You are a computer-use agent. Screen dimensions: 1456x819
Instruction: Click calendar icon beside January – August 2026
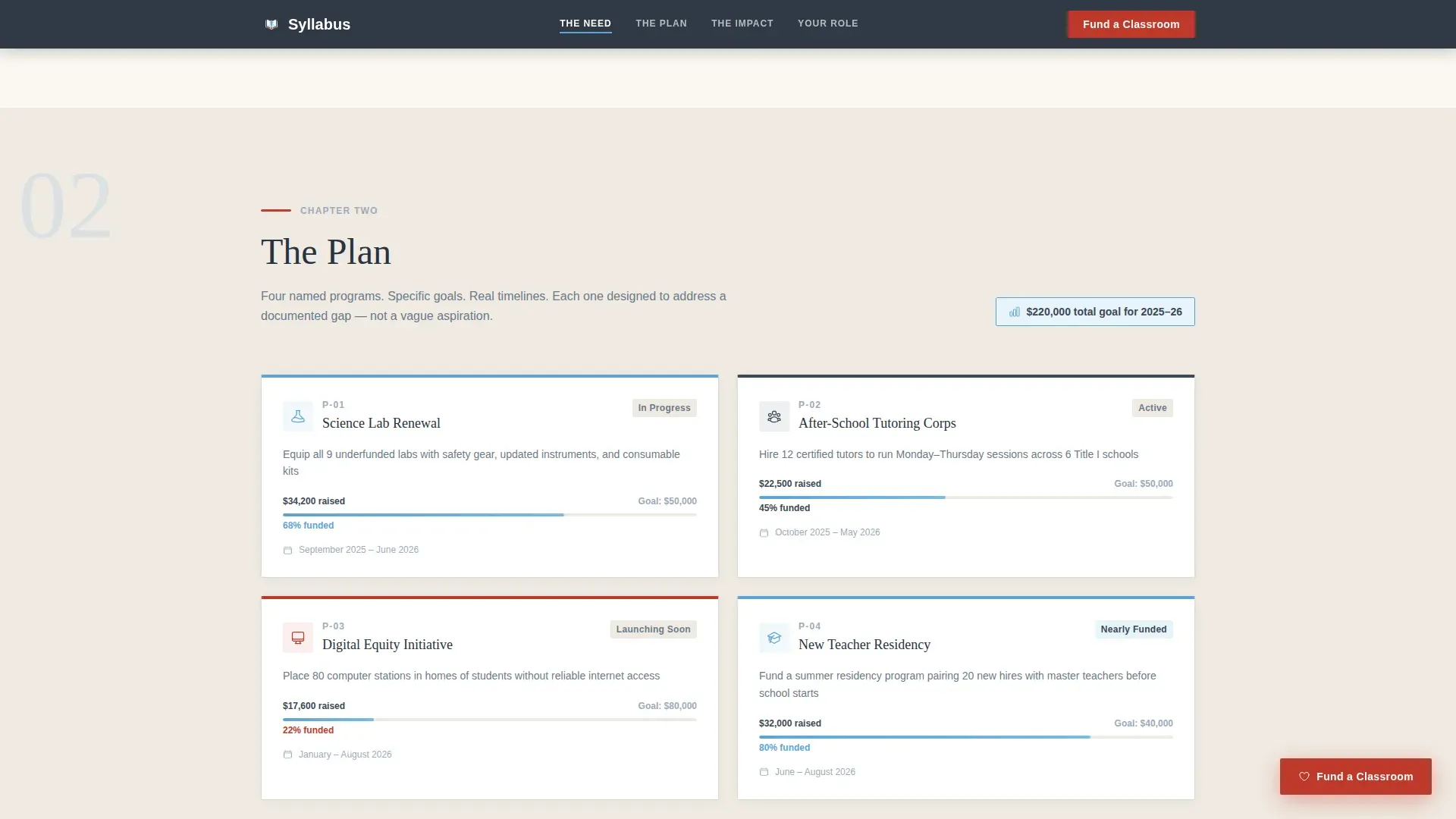pyautogui.click(x=287, y=755)
